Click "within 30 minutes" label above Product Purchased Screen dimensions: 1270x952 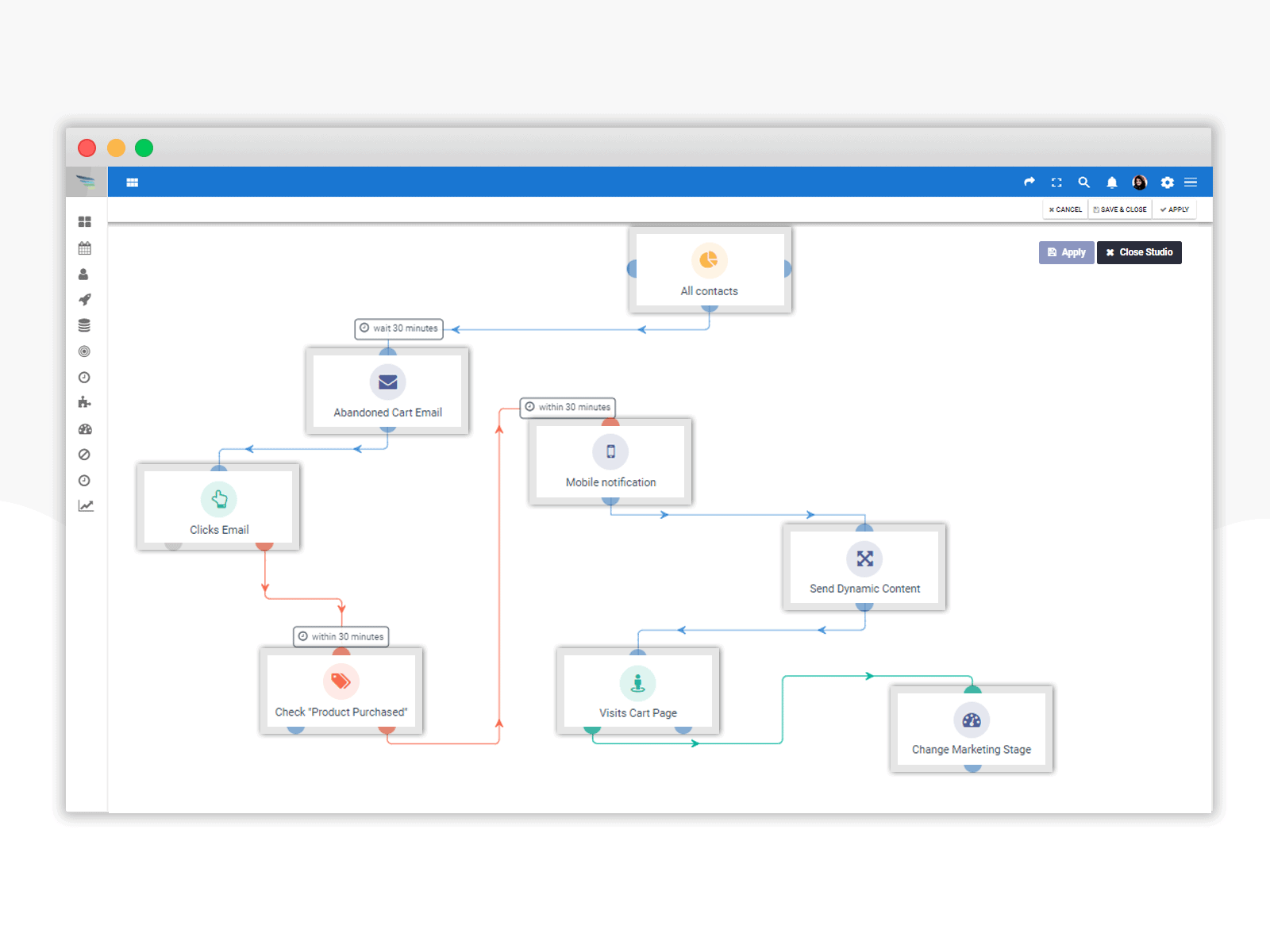click(341, 636)
